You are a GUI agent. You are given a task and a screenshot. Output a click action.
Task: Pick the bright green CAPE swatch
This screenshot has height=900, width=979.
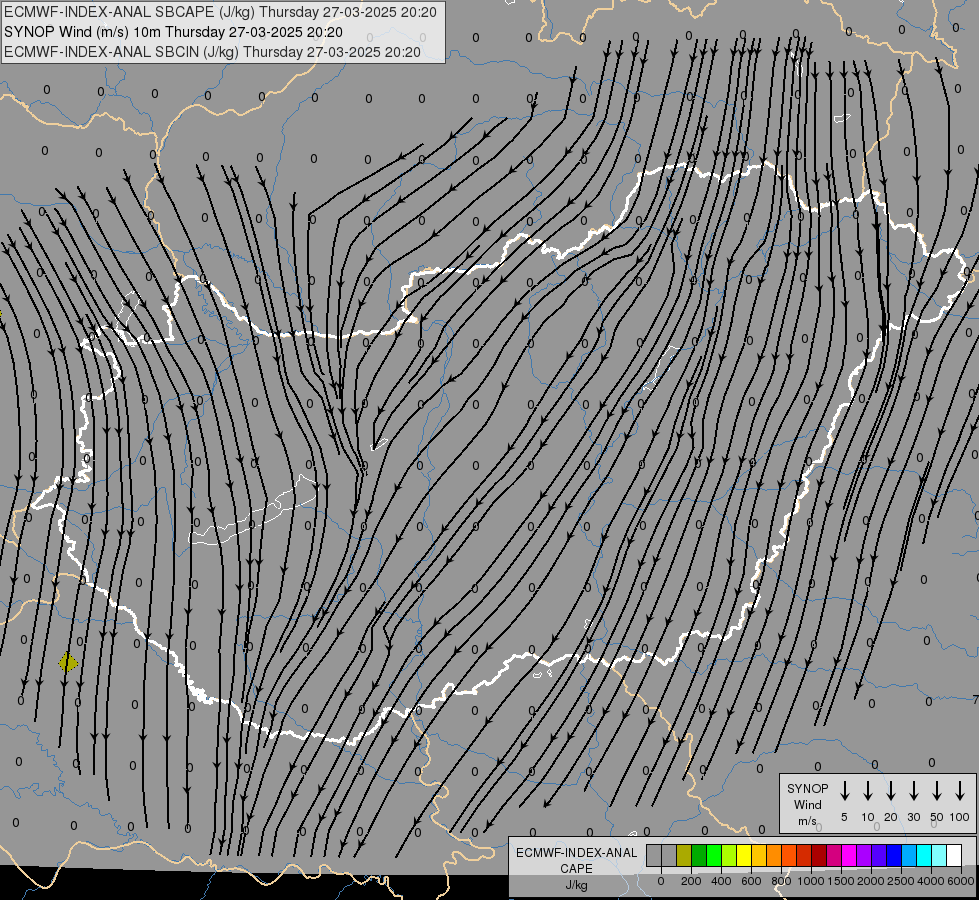[714, 855]
